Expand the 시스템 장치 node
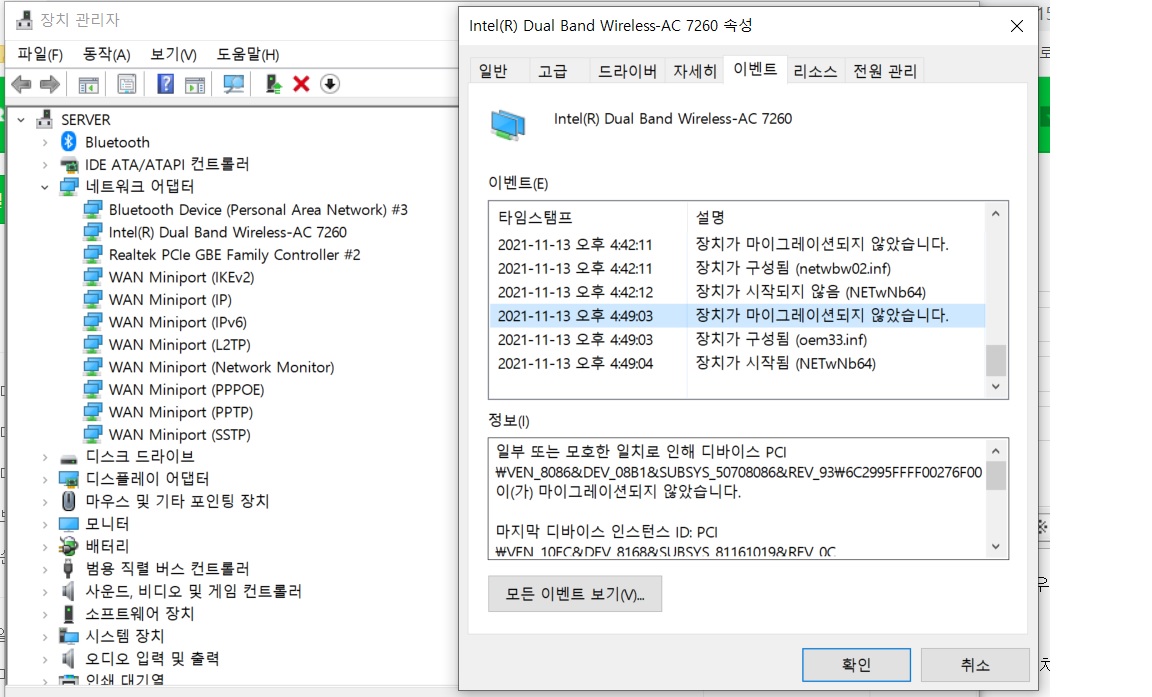Image resolution: width=1152 pixels, height=697 pixels. point(45,636)
